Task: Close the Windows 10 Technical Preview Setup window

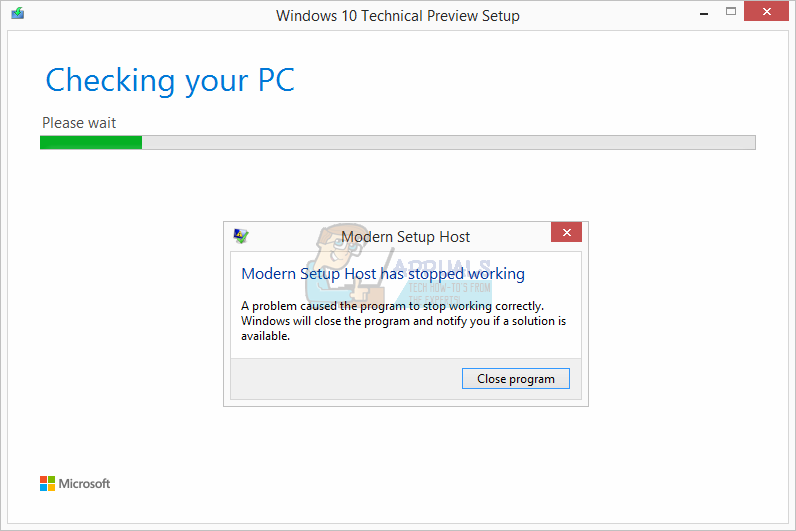Action: 767,11
